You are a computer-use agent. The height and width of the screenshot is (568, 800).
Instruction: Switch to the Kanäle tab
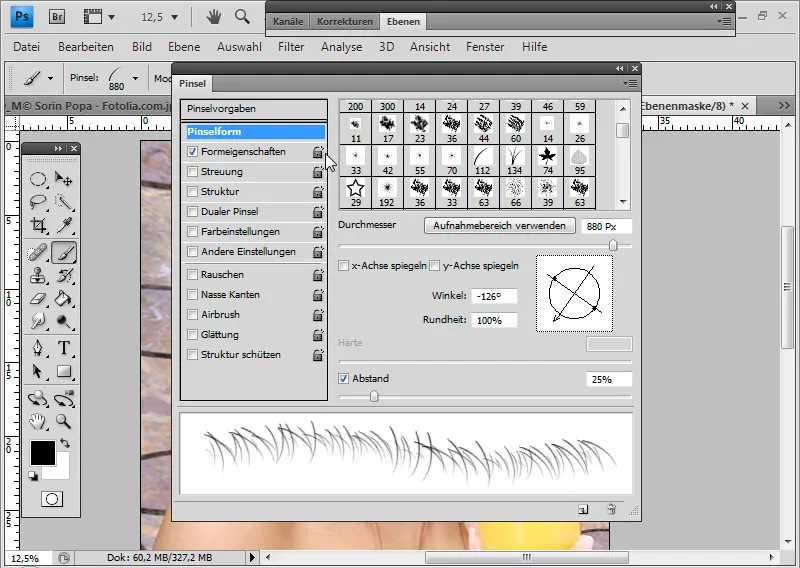(x=288, y=21)
